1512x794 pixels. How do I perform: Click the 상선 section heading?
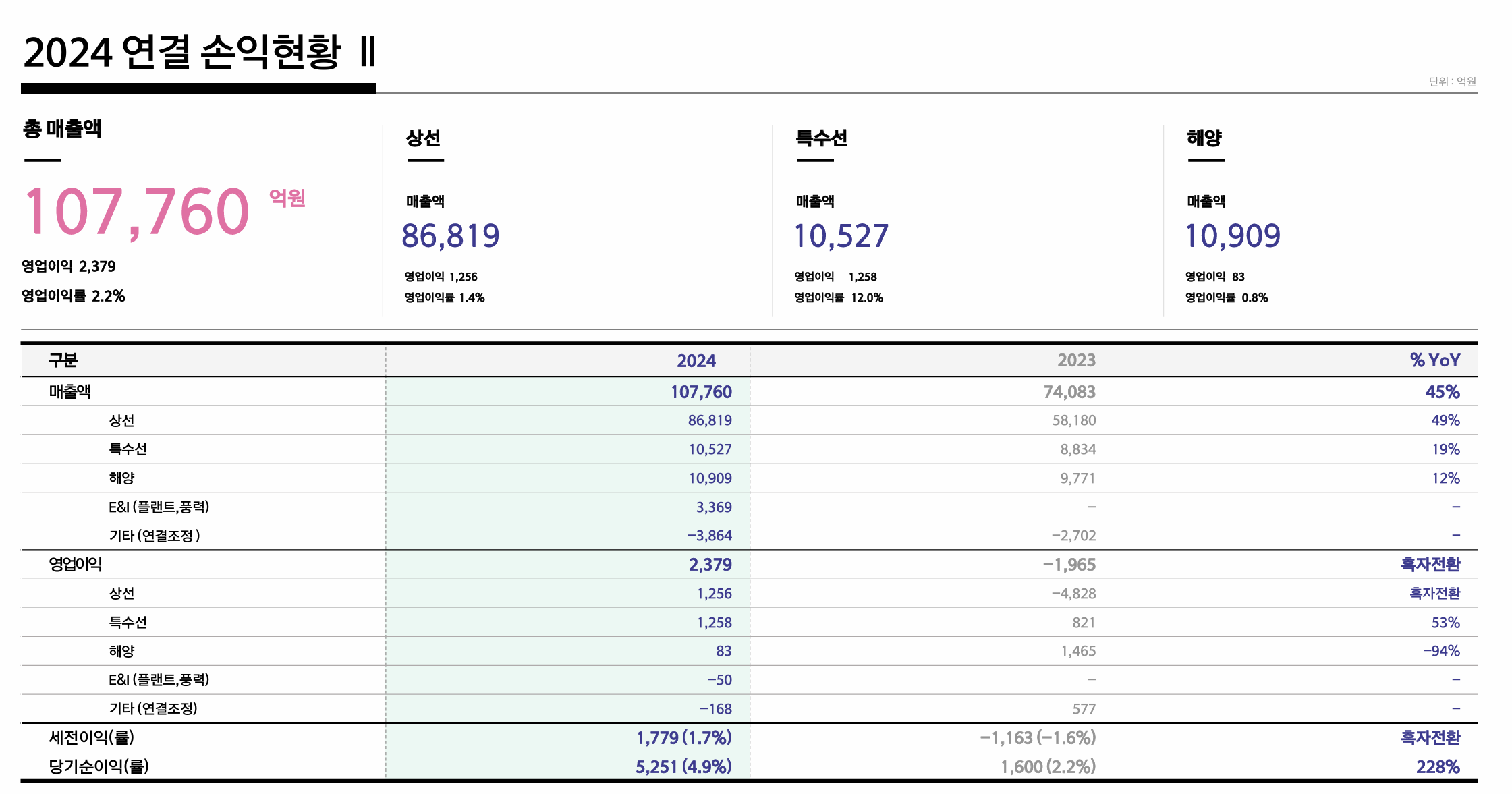423,138
